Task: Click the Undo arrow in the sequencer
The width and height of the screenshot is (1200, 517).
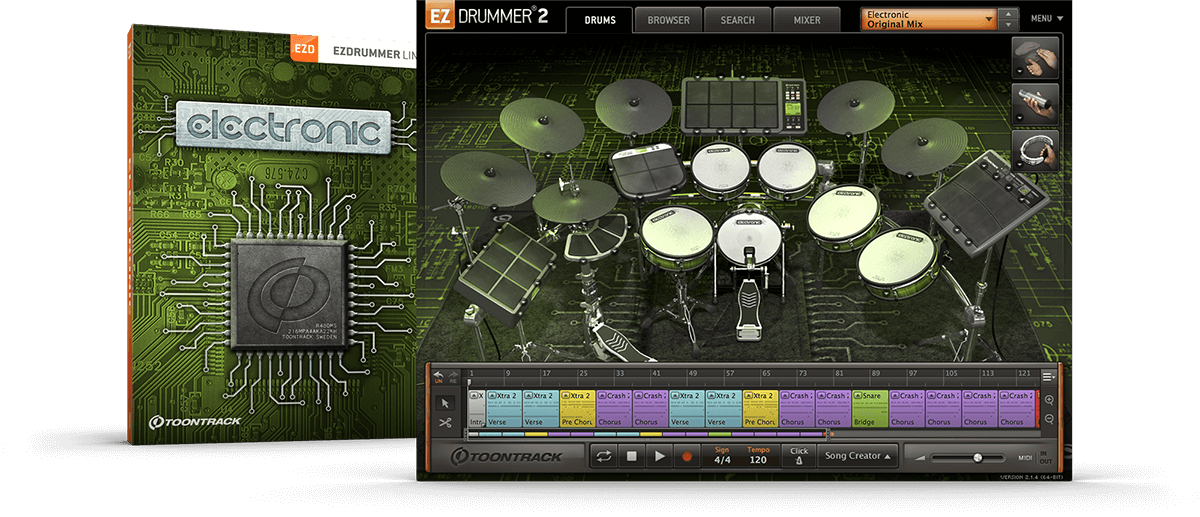Action: [437, 375]
